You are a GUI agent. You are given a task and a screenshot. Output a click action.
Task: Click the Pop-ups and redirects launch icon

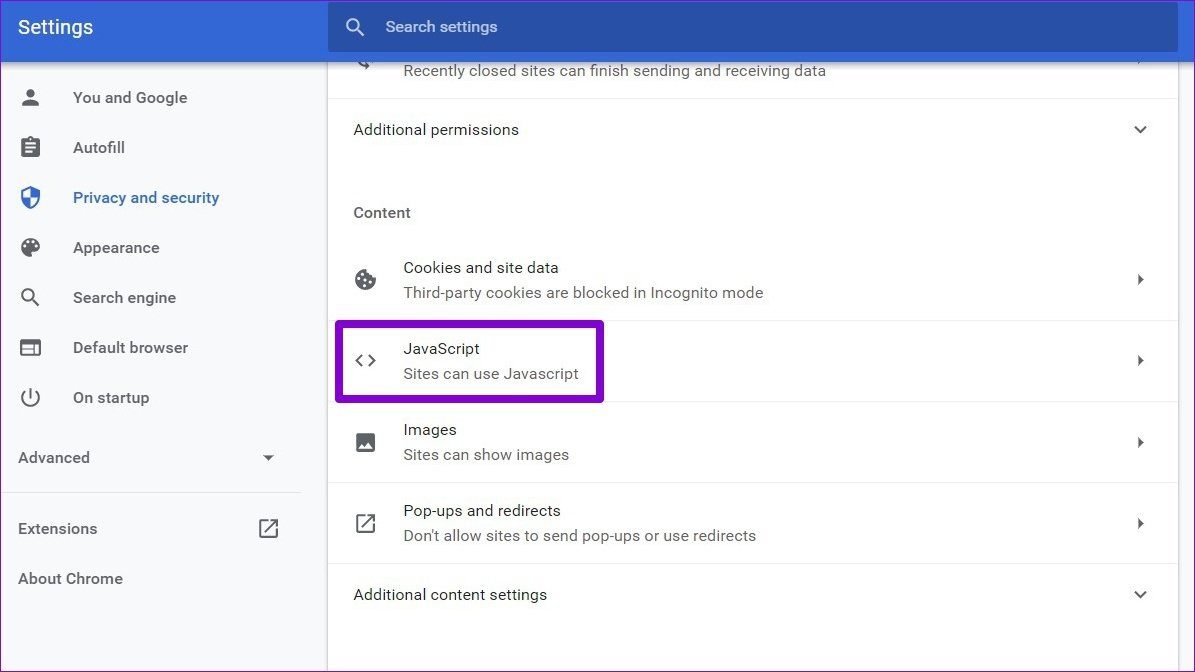[x=366, y=523]
